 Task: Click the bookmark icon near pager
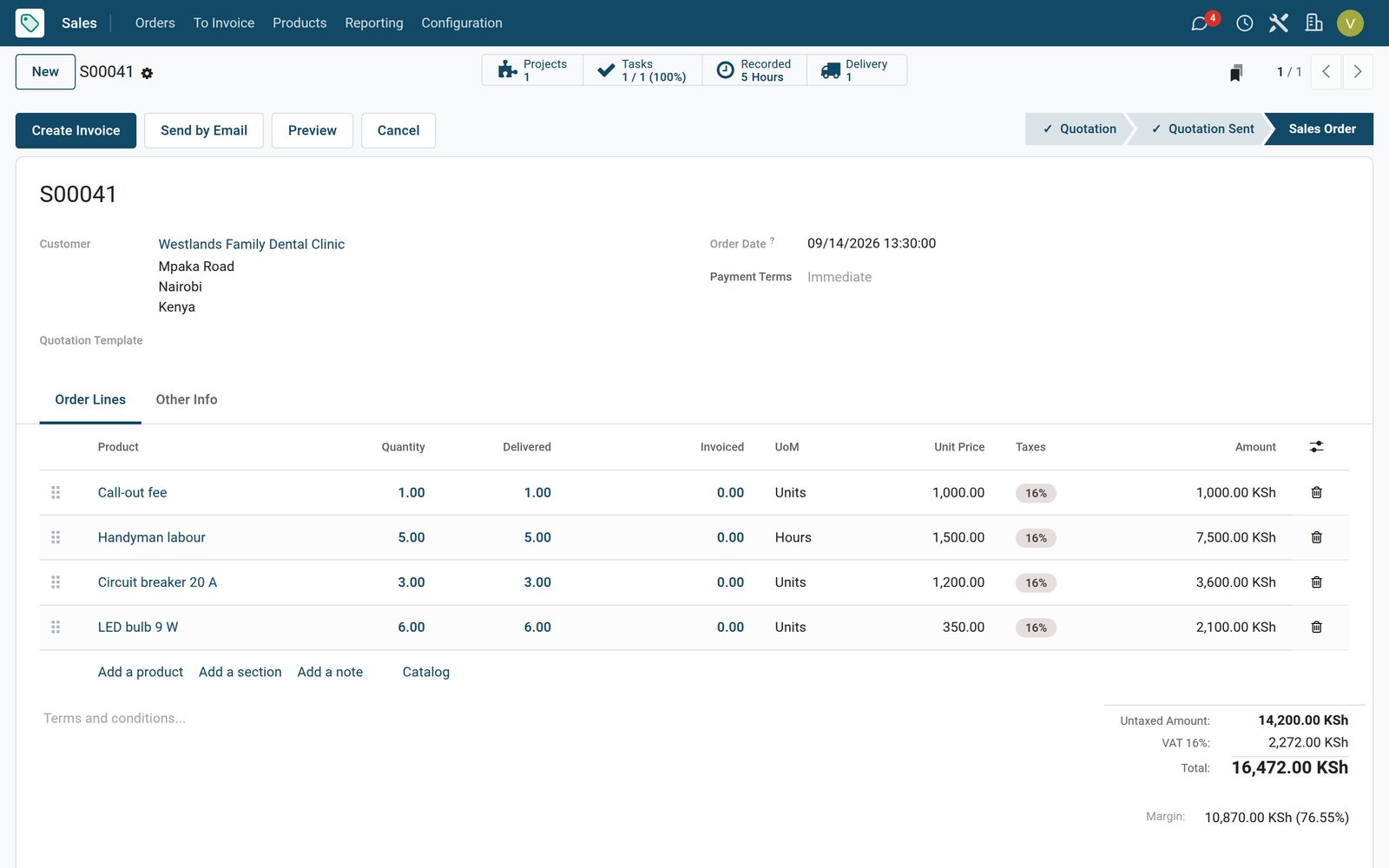[1236, 72]
